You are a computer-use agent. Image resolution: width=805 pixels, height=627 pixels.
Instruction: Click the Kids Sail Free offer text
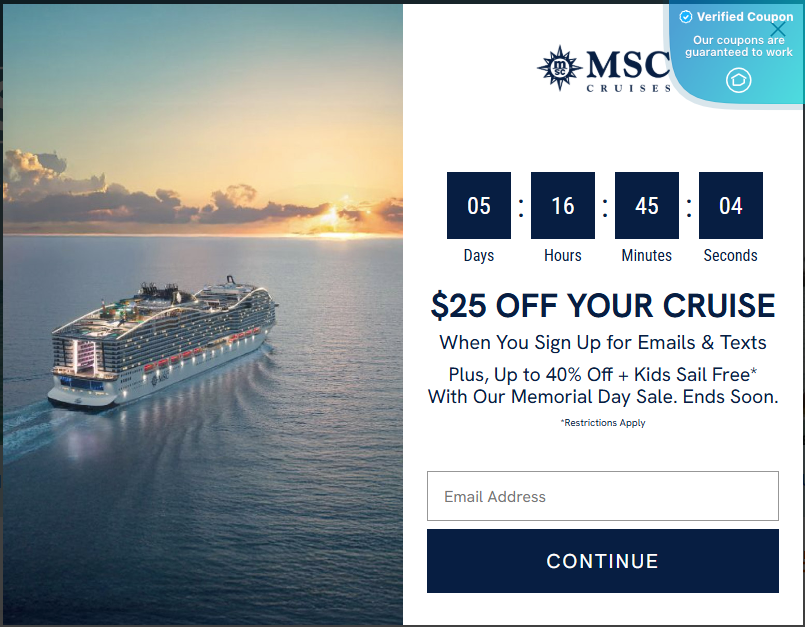point(602,376)
